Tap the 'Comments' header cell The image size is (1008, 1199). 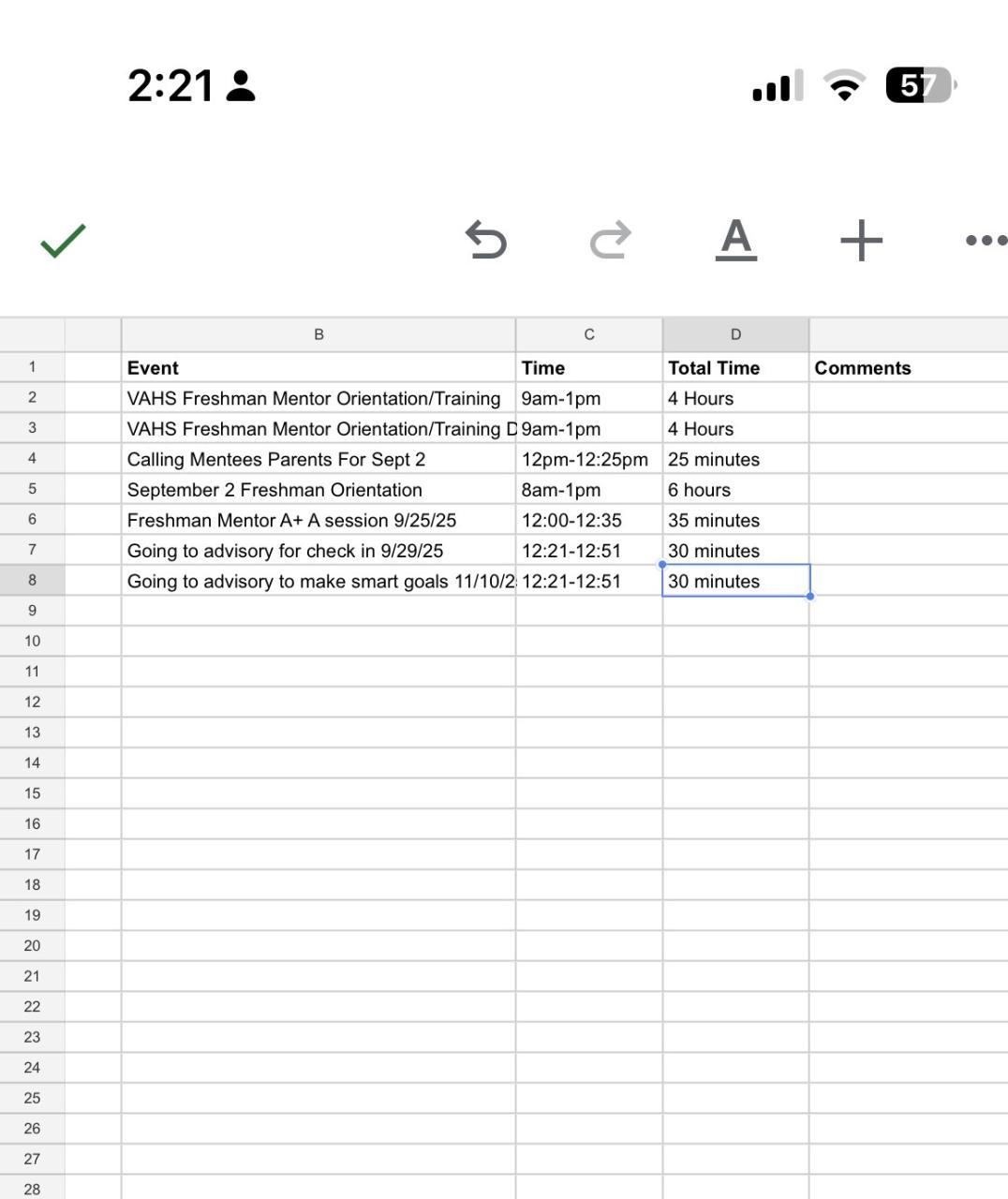(x=907, y=368)
